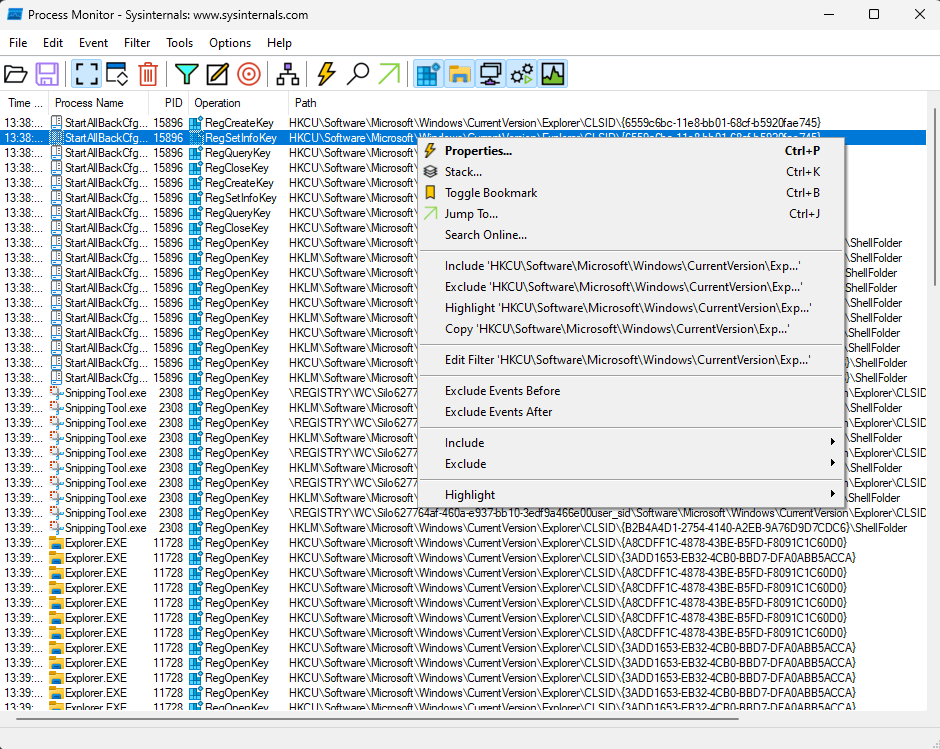Click Exclude 'HKCU\Software...' menu entry
The height and width of the screenshot is (749, 940).
[631, 287]
